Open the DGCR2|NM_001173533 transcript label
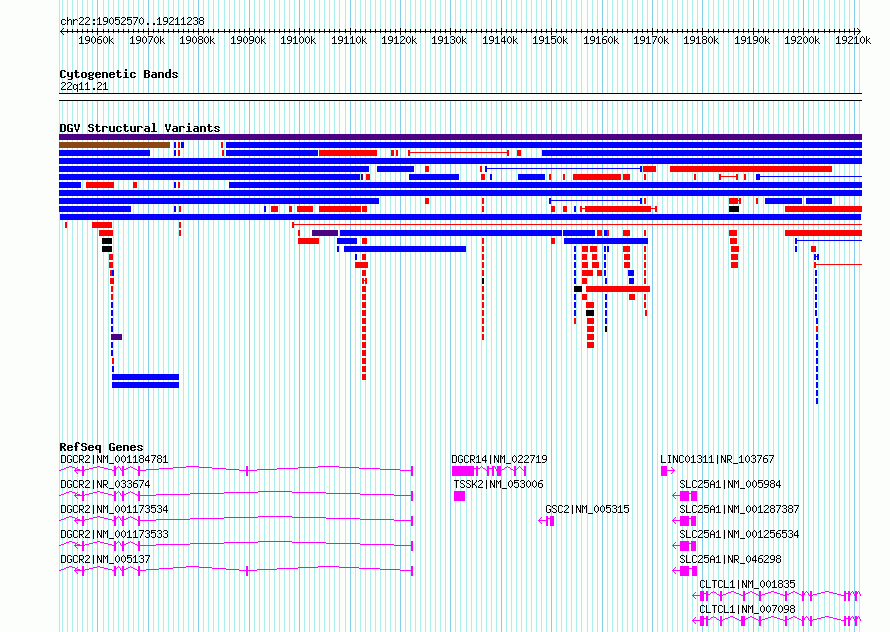 pos(114,534)
